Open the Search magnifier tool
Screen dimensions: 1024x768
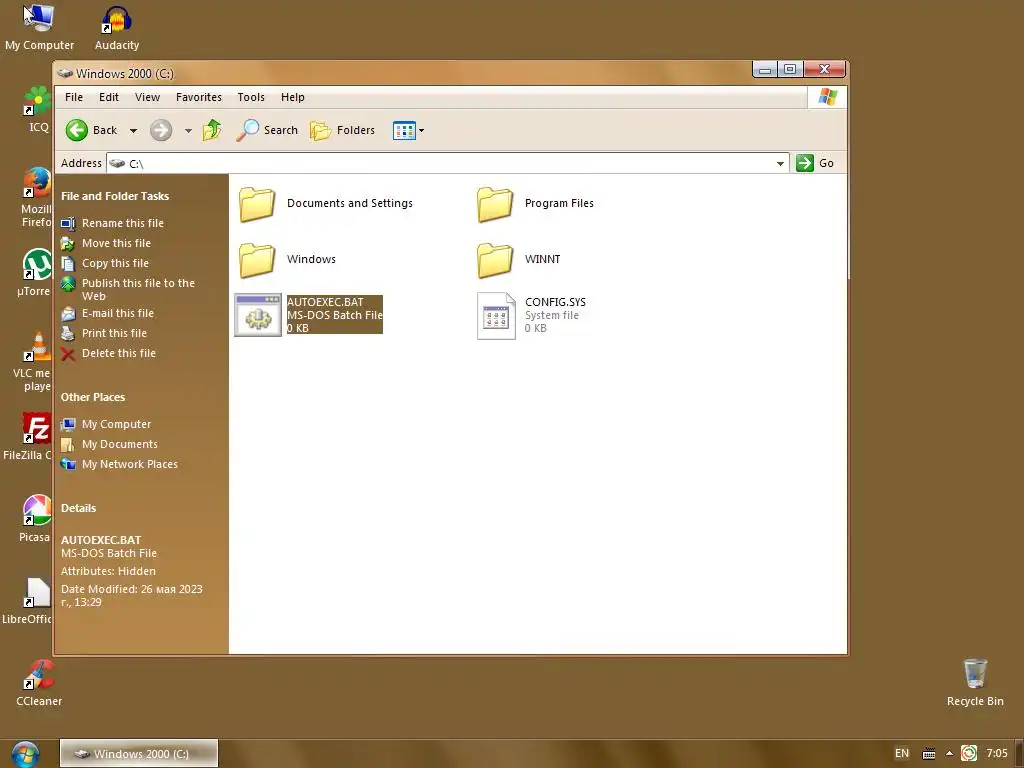[x=267, y=130]
